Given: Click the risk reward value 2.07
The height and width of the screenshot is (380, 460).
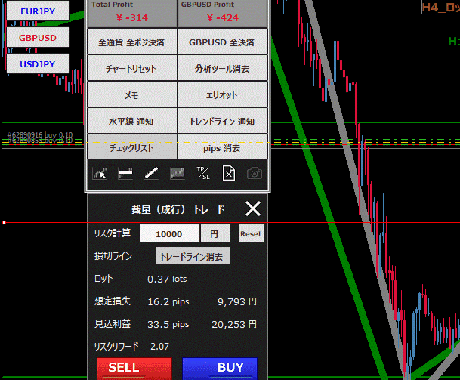Looking at the screenshot, I should point(159,347).
